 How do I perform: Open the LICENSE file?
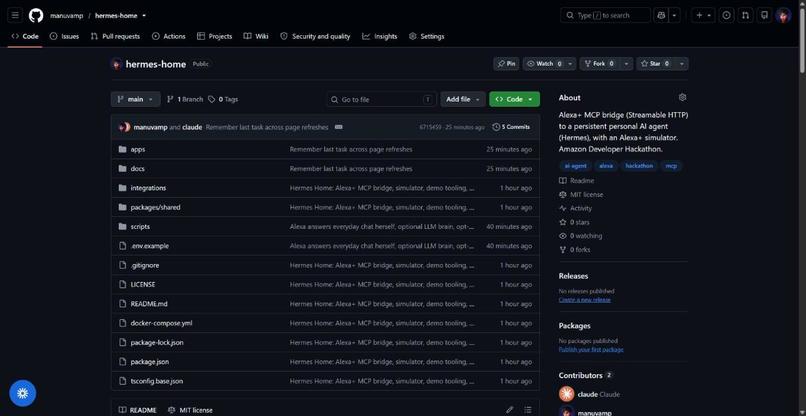pos(143,284)
